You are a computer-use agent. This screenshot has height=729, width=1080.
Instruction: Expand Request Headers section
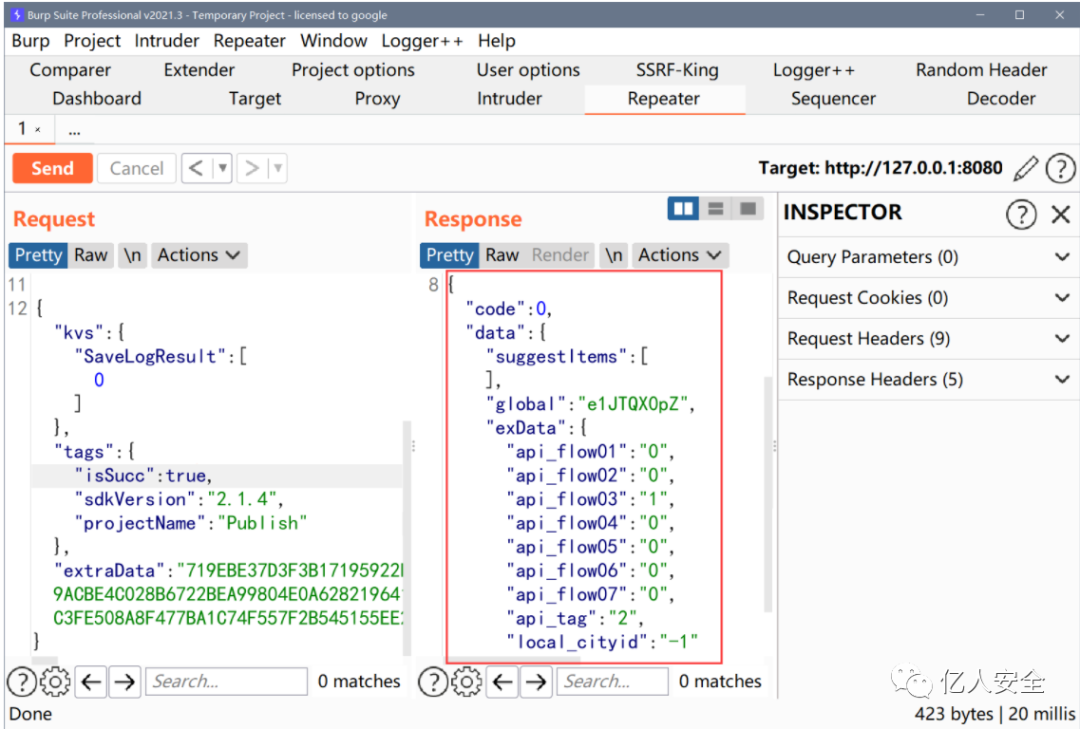928,338
